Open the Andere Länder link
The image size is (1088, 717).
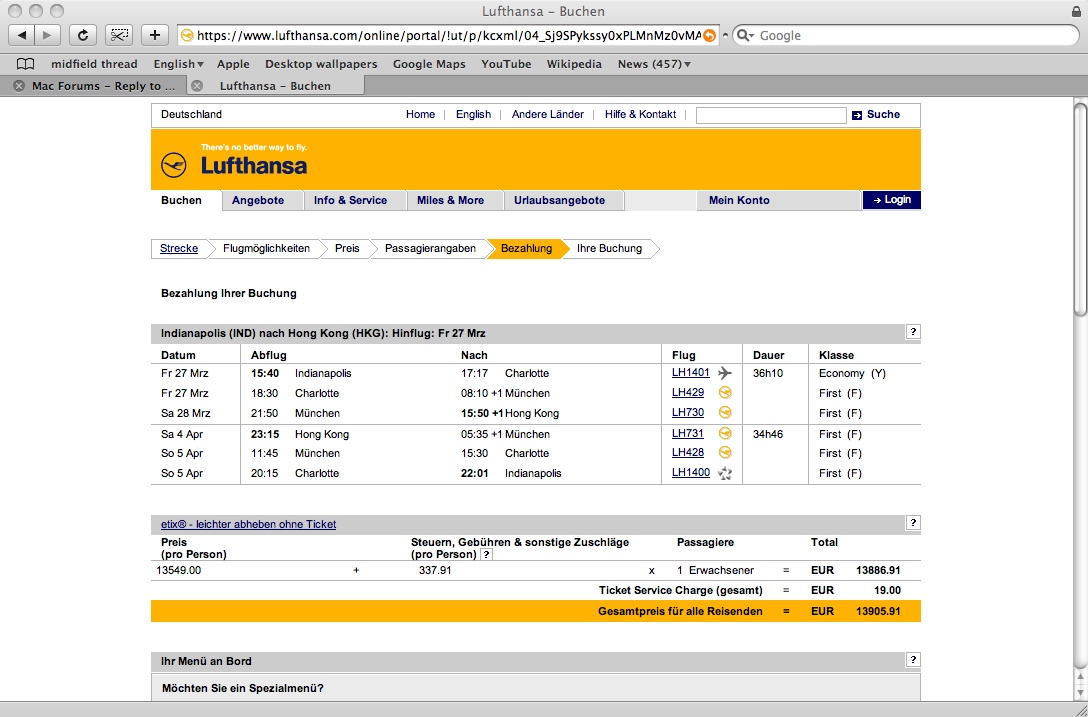point(547,115)
